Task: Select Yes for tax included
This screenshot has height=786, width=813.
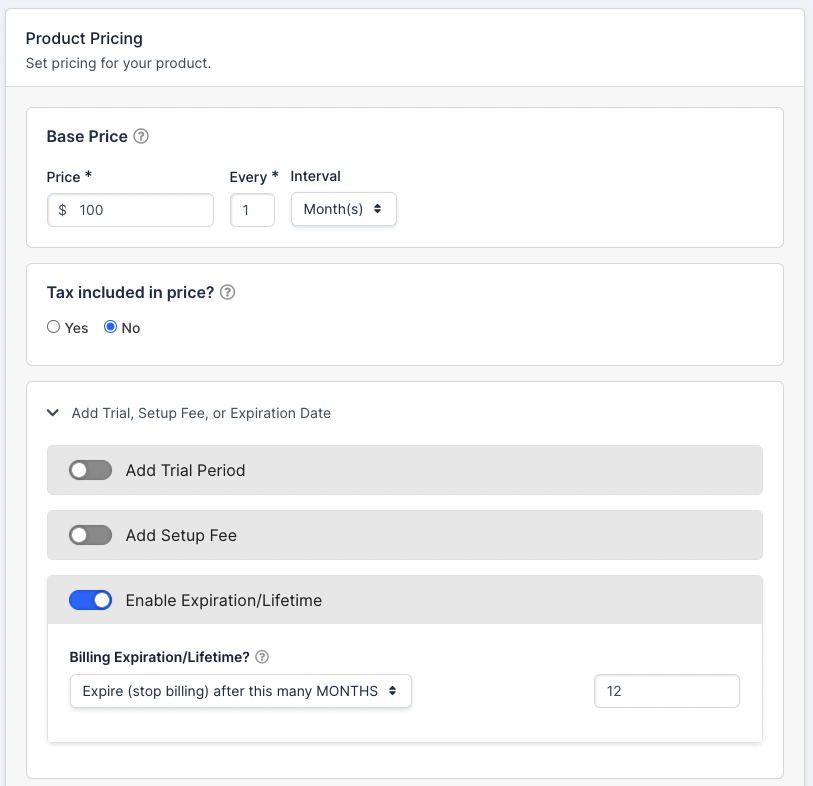Action: pos(54,327)
